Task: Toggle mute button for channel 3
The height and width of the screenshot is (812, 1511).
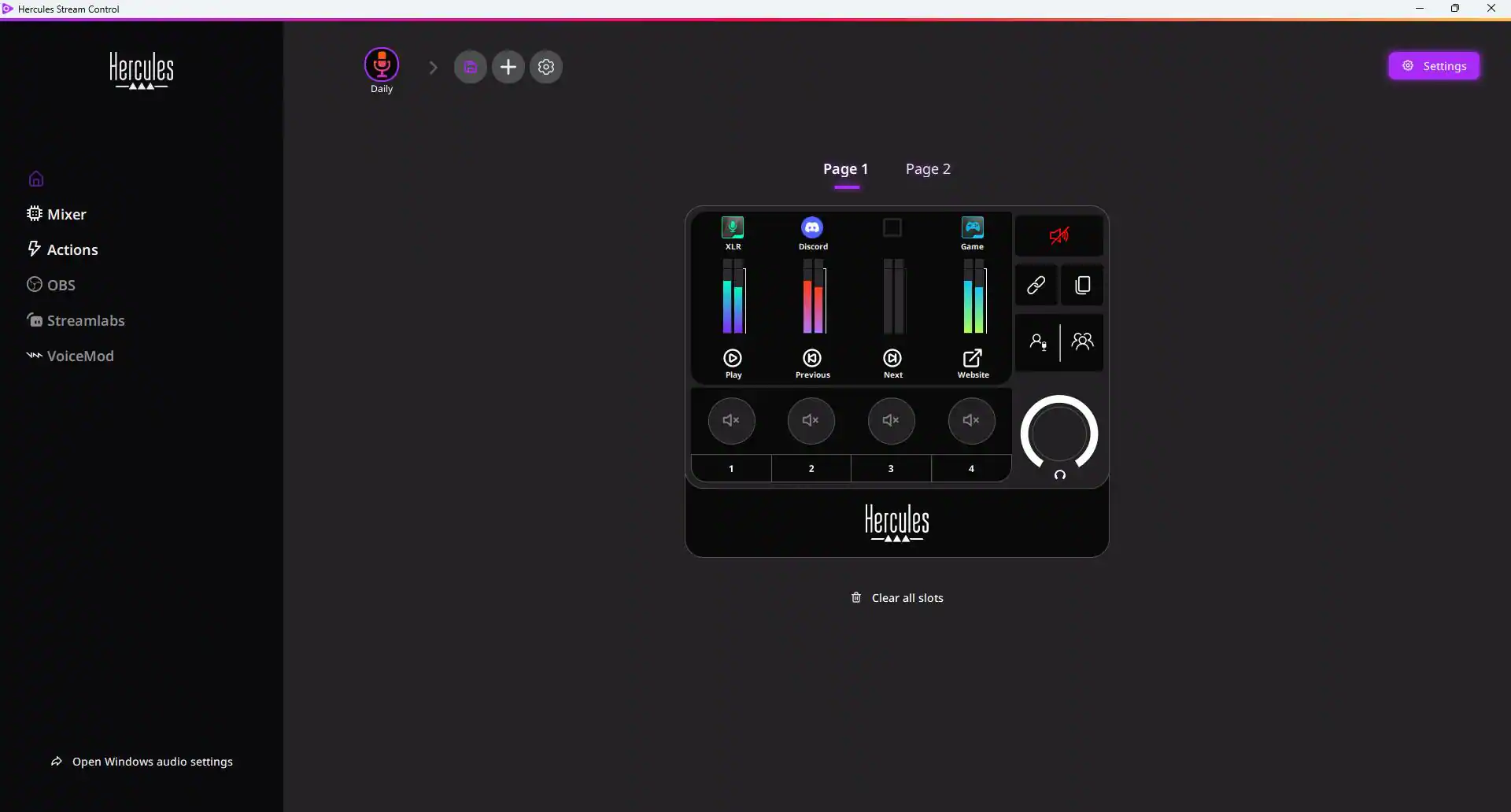Action: pos(891,420)
